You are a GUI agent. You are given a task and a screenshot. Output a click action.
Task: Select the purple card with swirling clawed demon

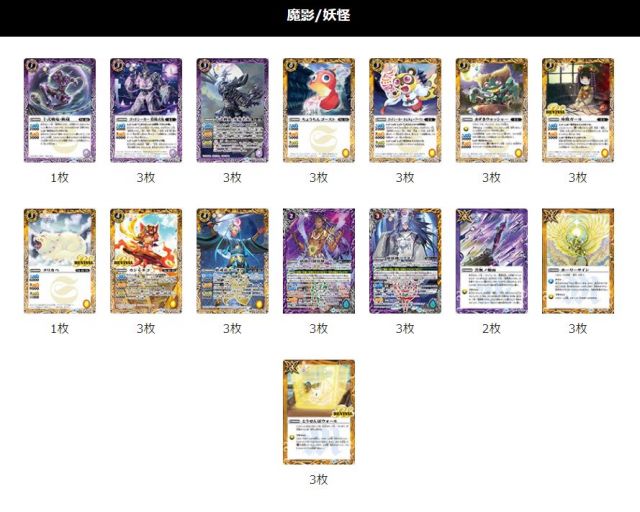[x=60, y=110]
